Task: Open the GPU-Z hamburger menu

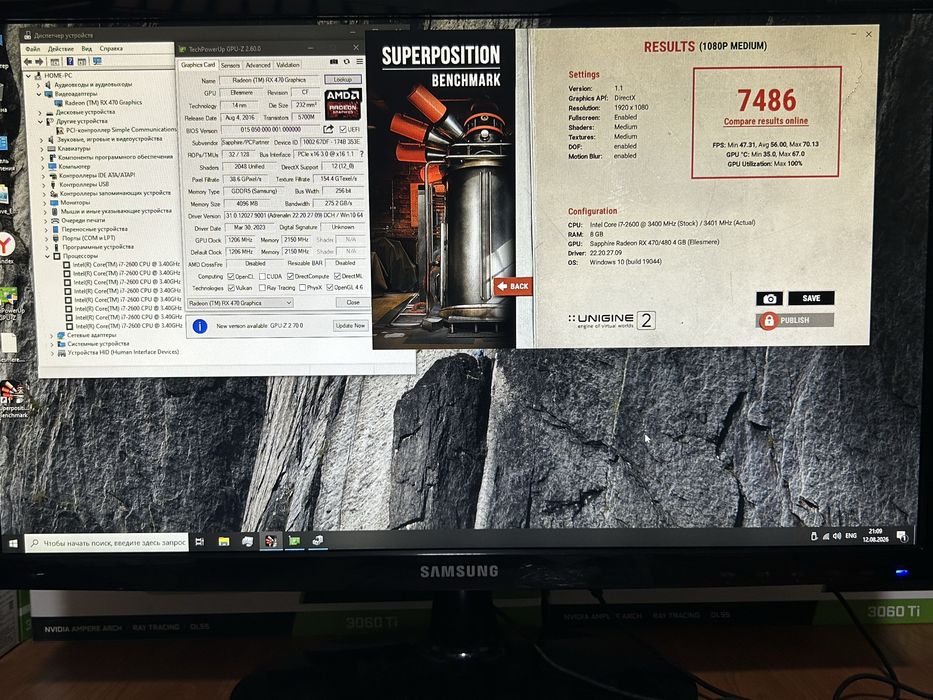Action: [360, 61]
